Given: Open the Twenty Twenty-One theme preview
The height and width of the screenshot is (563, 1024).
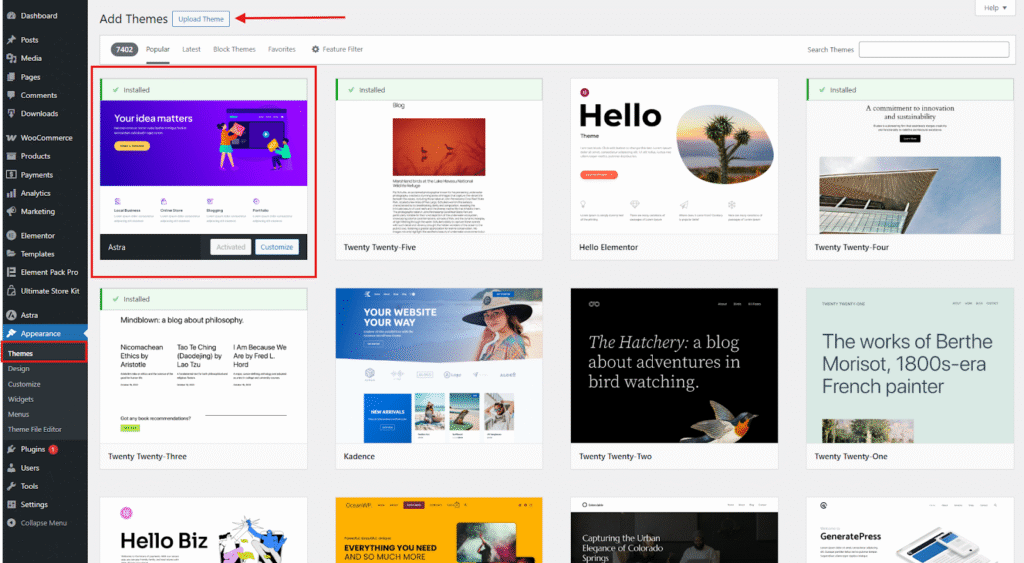Looking at the screenshot, I should [910, 366].
